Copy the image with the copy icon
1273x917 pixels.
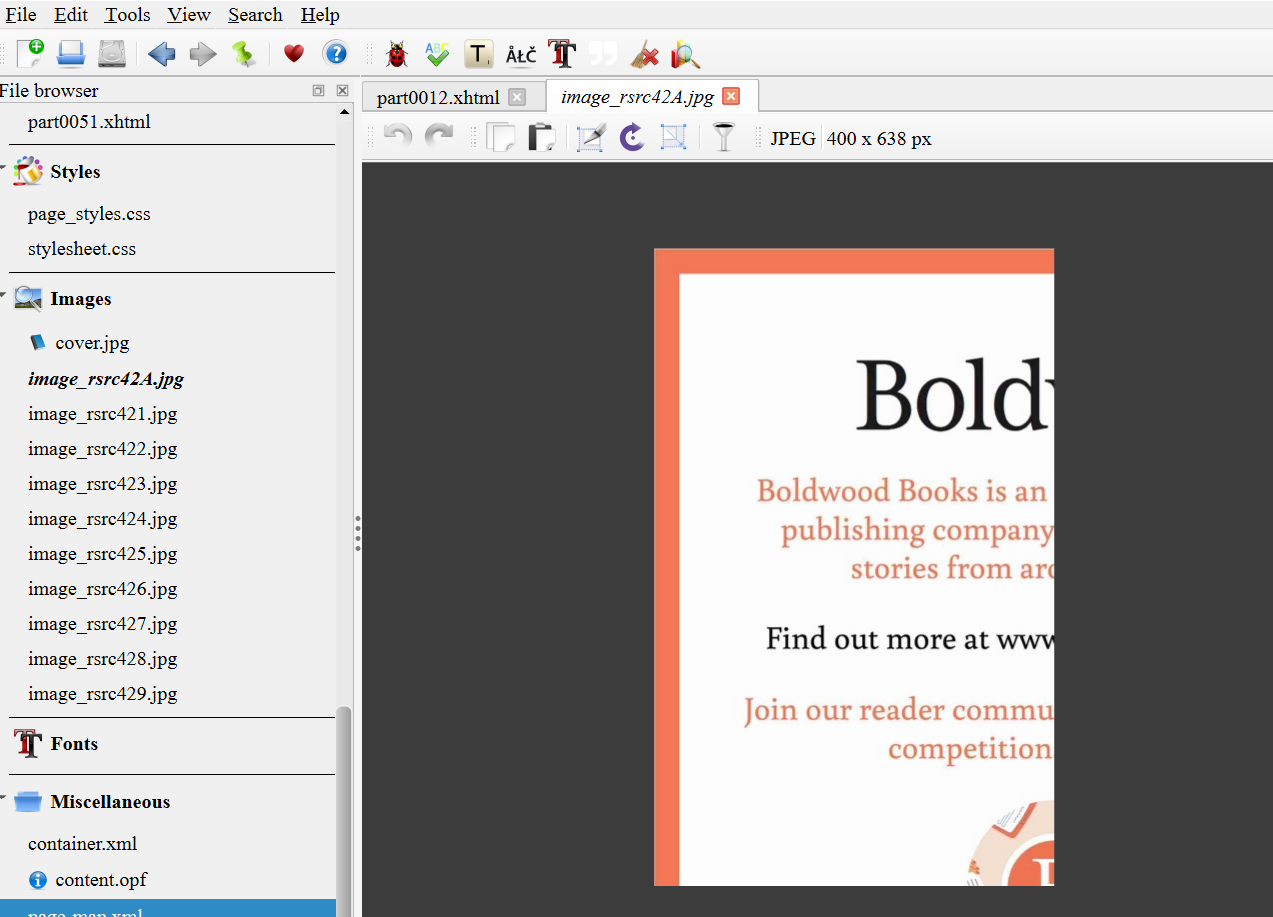point(500,137)
